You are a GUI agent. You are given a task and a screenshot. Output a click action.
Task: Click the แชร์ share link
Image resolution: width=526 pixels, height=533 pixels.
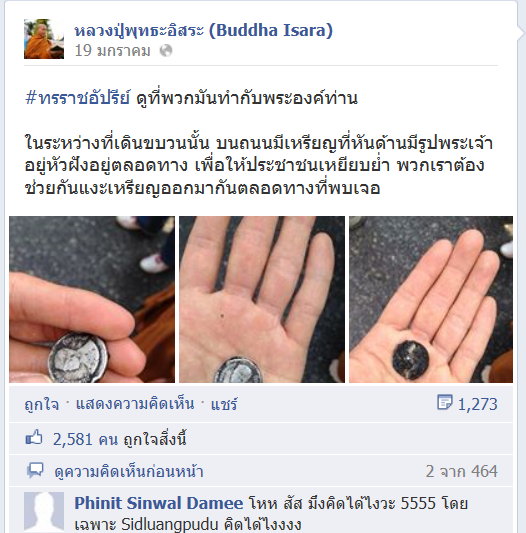pos(224,404)
